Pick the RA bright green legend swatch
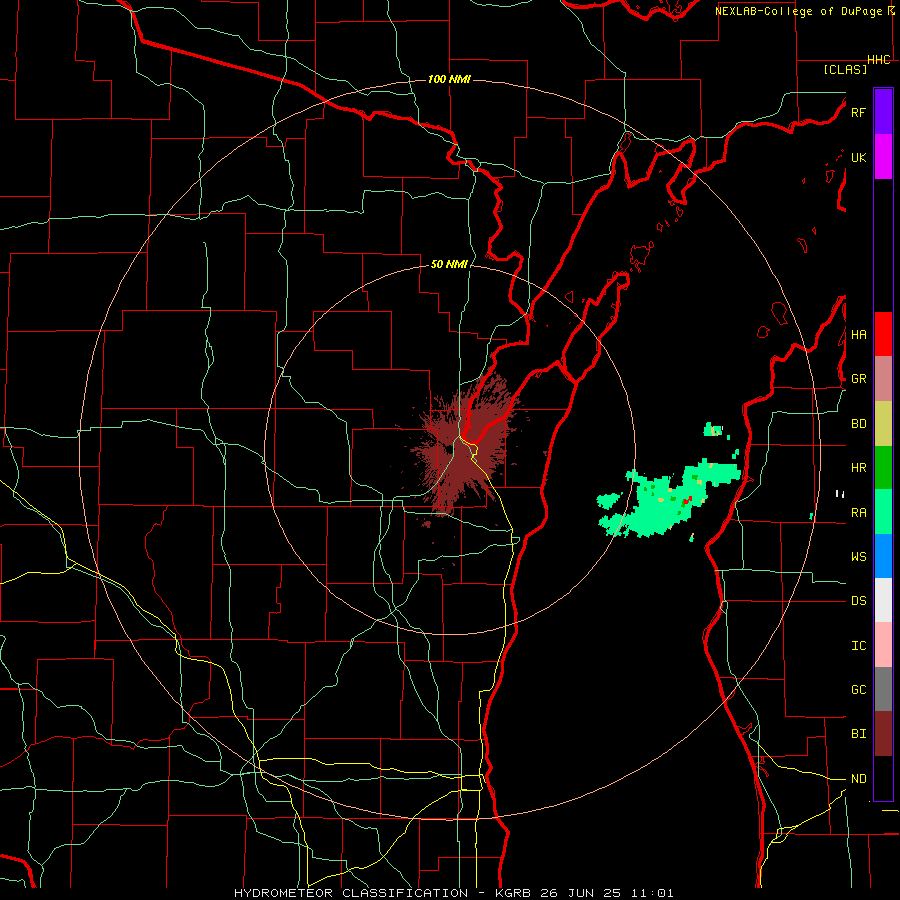 (883, 512)
